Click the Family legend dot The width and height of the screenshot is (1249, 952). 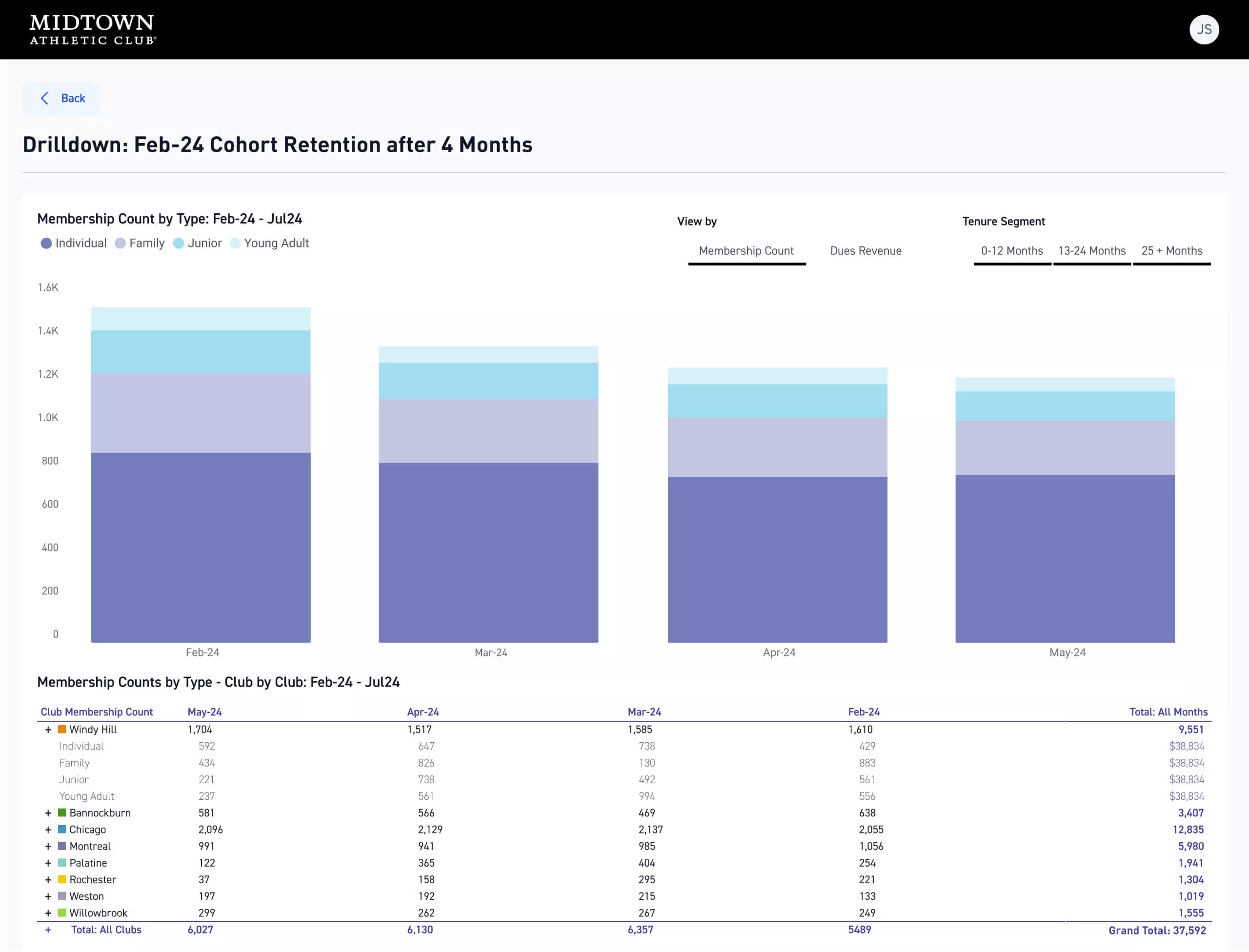point(120,243)
